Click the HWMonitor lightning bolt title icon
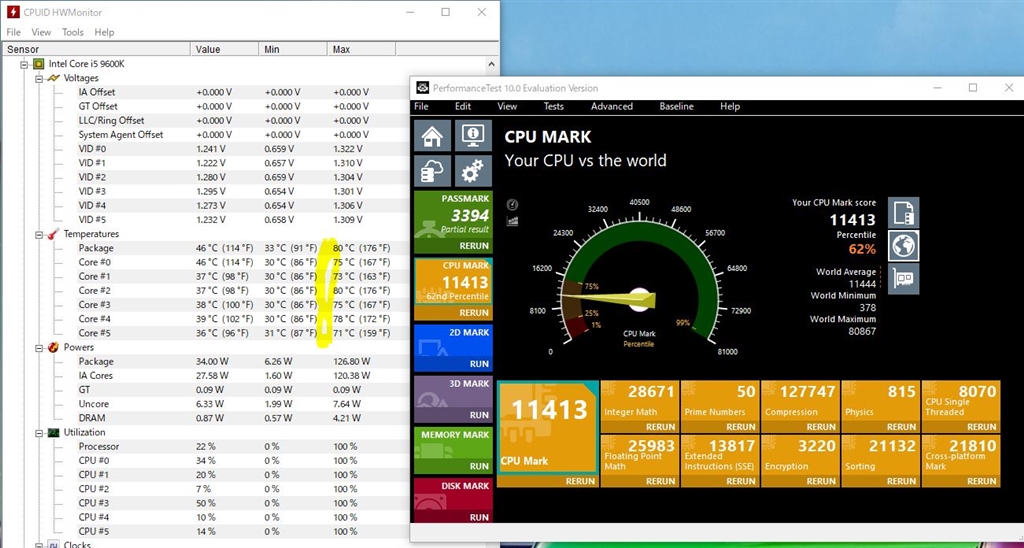The height and width of the screenshot is (548, 1024). pyautogui.click(x=12, y=12)
